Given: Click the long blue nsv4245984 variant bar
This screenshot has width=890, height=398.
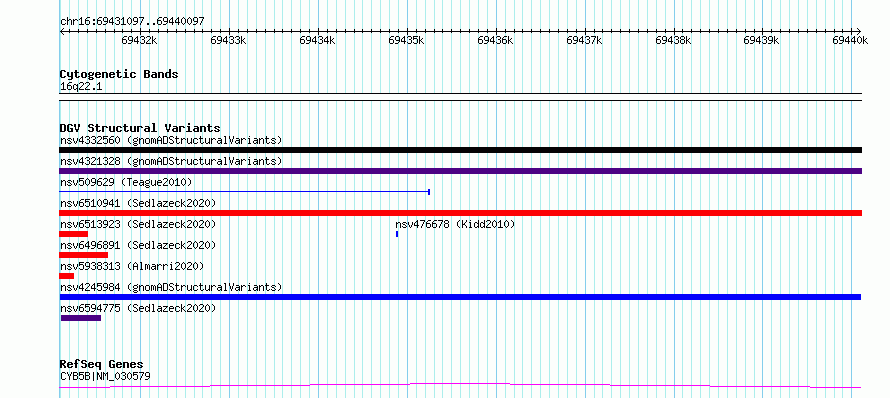Looking at the screenshot, I should point(460,297).
